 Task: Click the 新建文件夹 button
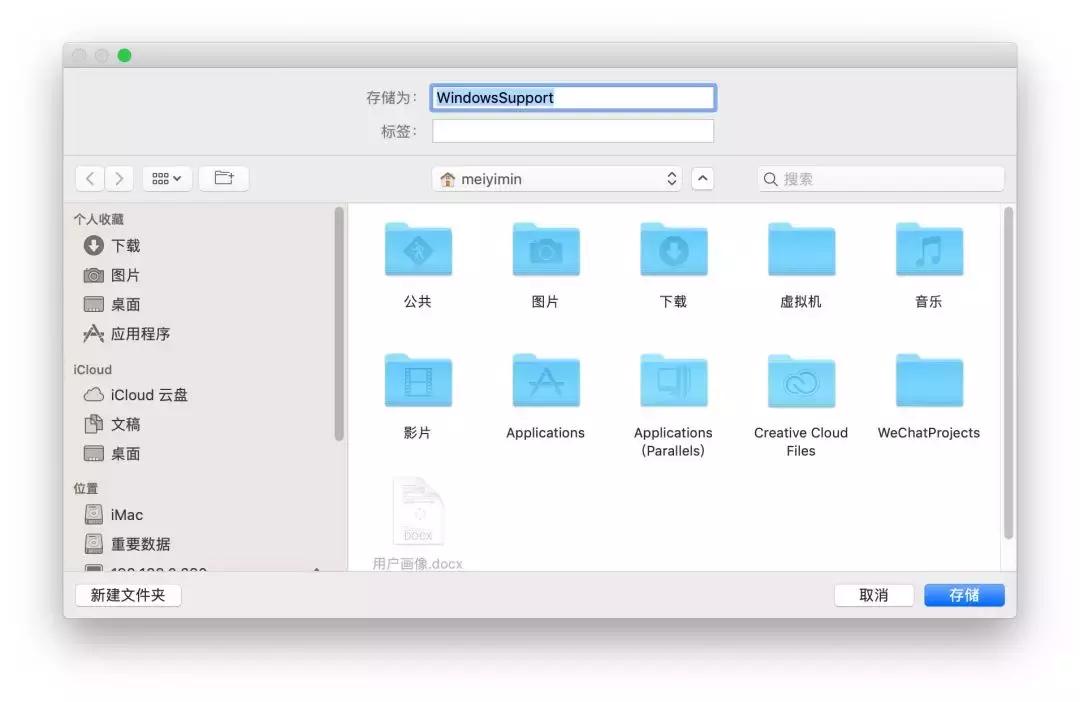(x=128, y=595)
